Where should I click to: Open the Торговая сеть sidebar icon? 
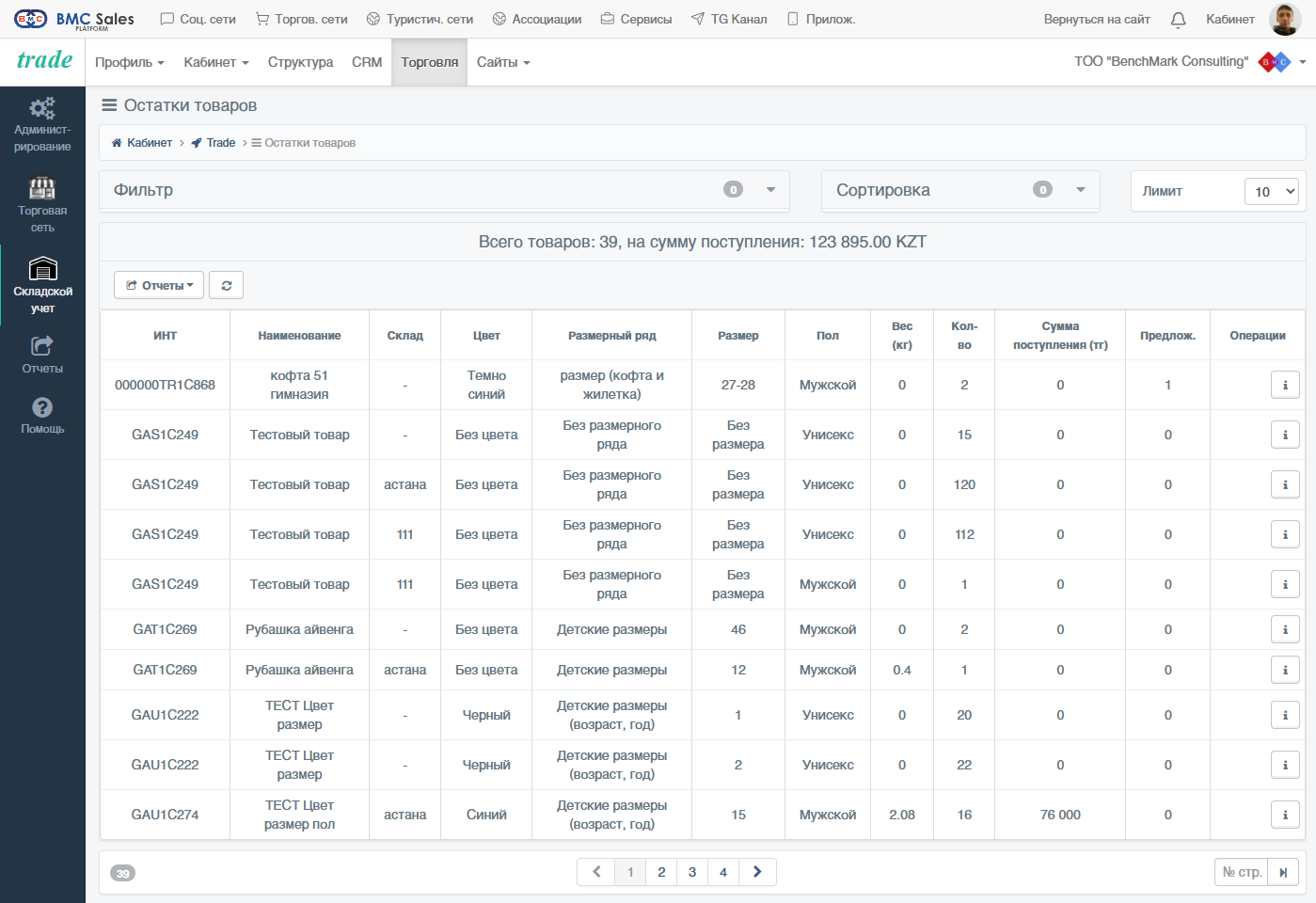[42, 204]
